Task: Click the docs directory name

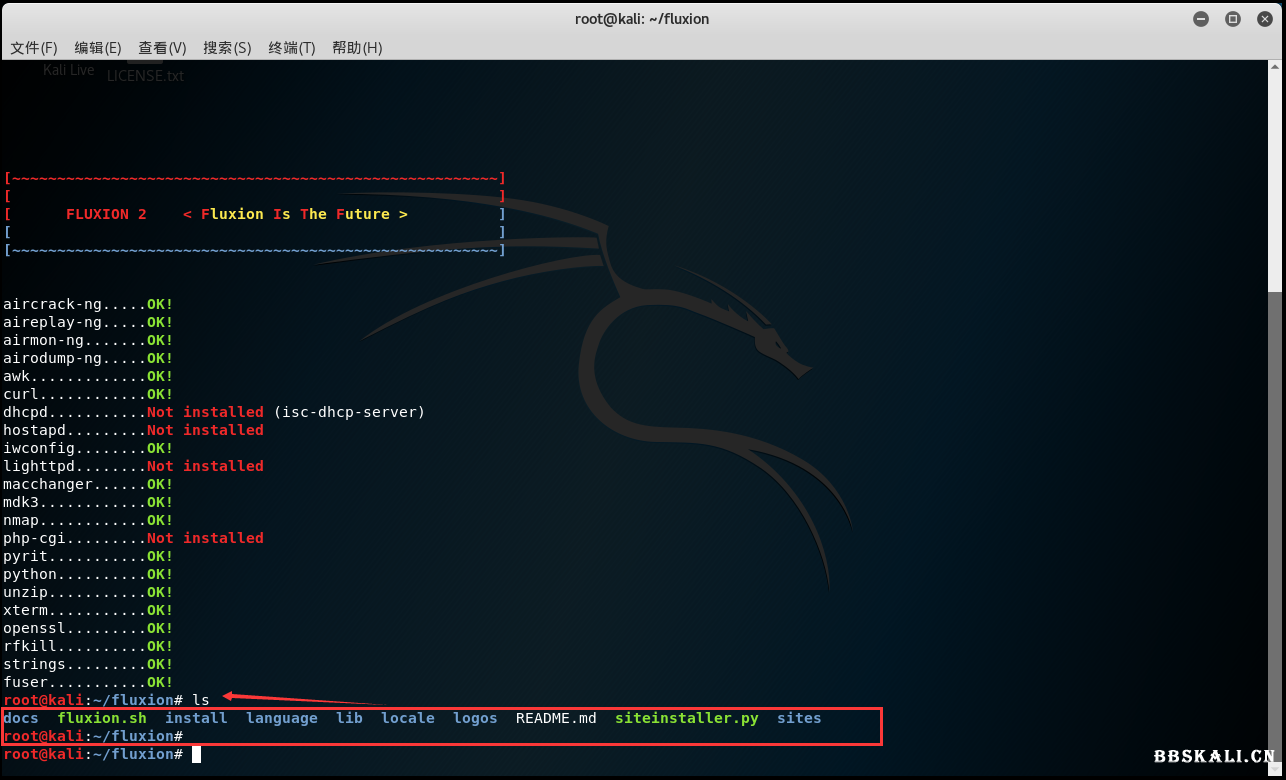Action: 21,718
